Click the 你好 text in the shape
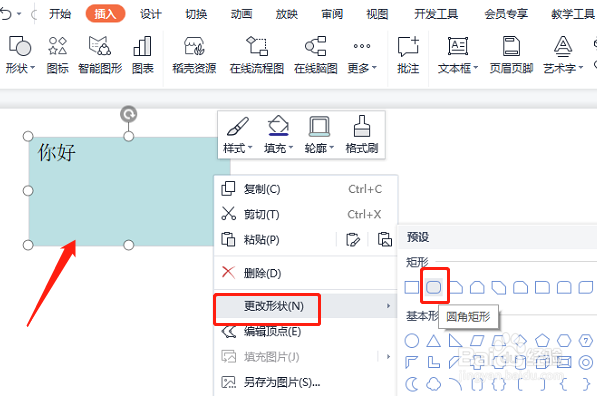The height and width of the screenshot is (396, 597). click(56, 153)
